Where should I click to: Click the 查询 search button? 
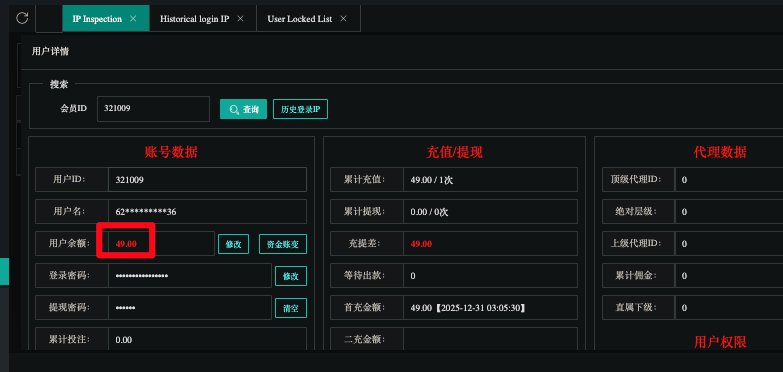click(x=243, y=109)
